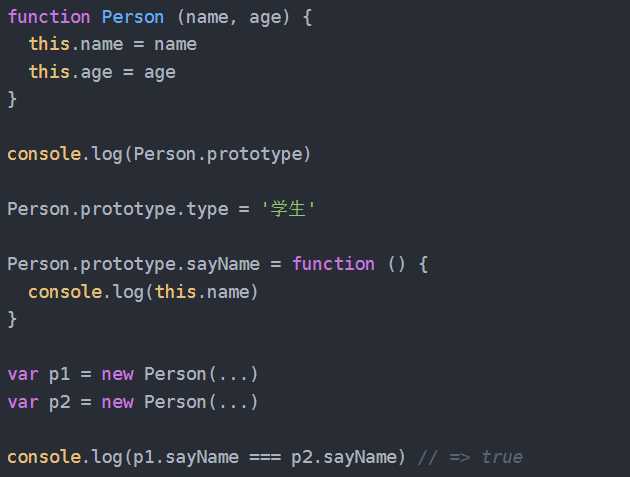Click the 'new' keyword on the p2 line
The width and height of the screenshot is (630, 477).
pos(117,402)
